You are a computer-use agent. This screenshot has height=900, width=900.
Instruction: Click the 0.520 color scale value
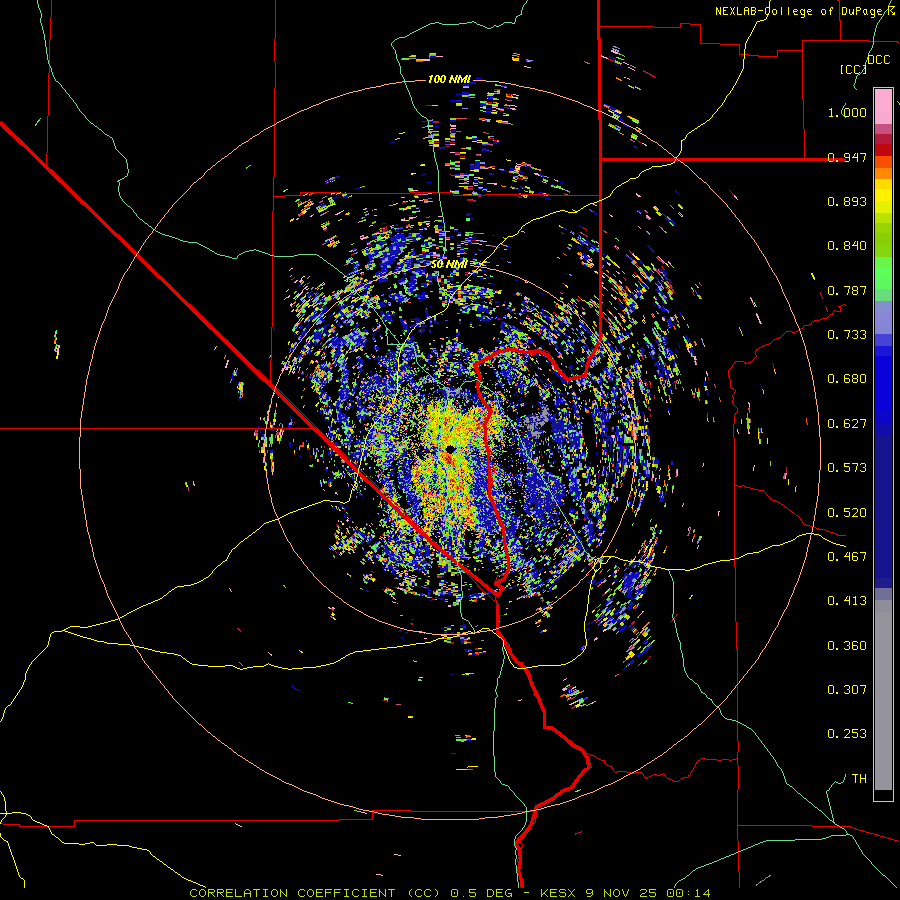point(847,513)
